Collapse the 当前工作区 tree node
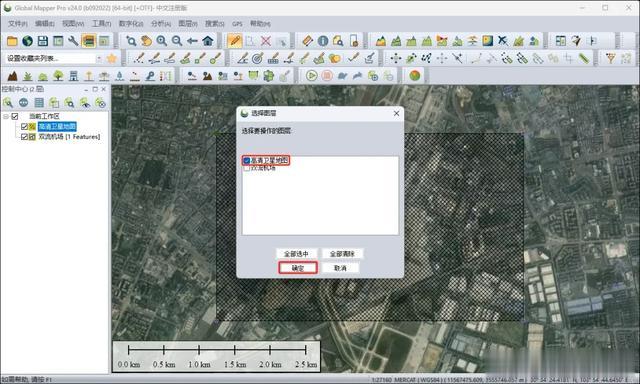 click(x=5, y=116)
